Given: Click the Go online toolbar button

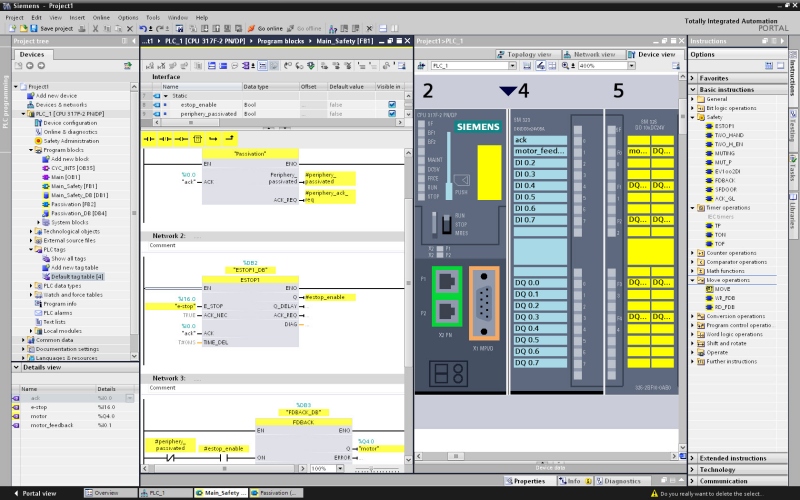Looking at the screenshot, I should point(263,28).
